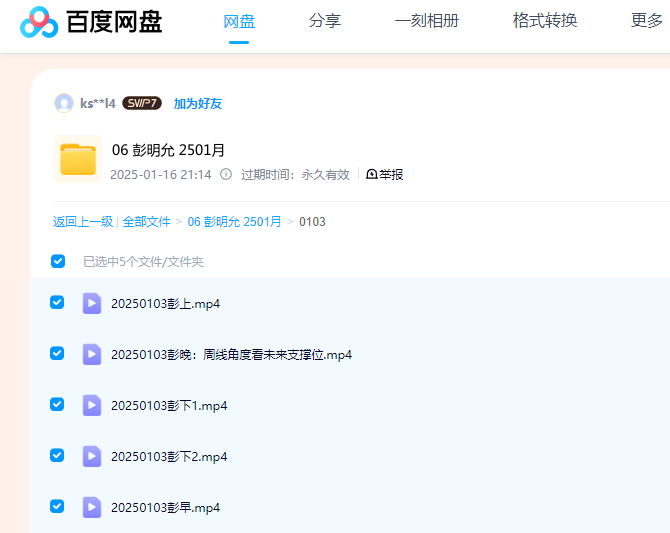Click 已选中5个文件/文件夹 text
Image resolution: width=670 pixels, height=533 pixels.
(x=143, y=262)
